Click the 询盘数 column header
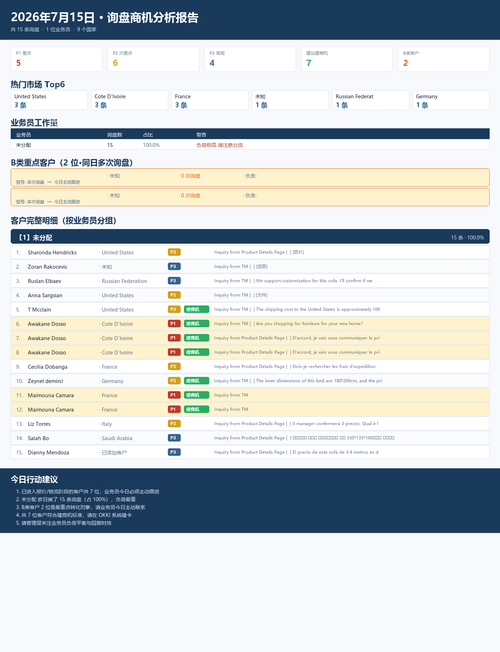This screenshot has width=500, height=652. pos(114,135)
